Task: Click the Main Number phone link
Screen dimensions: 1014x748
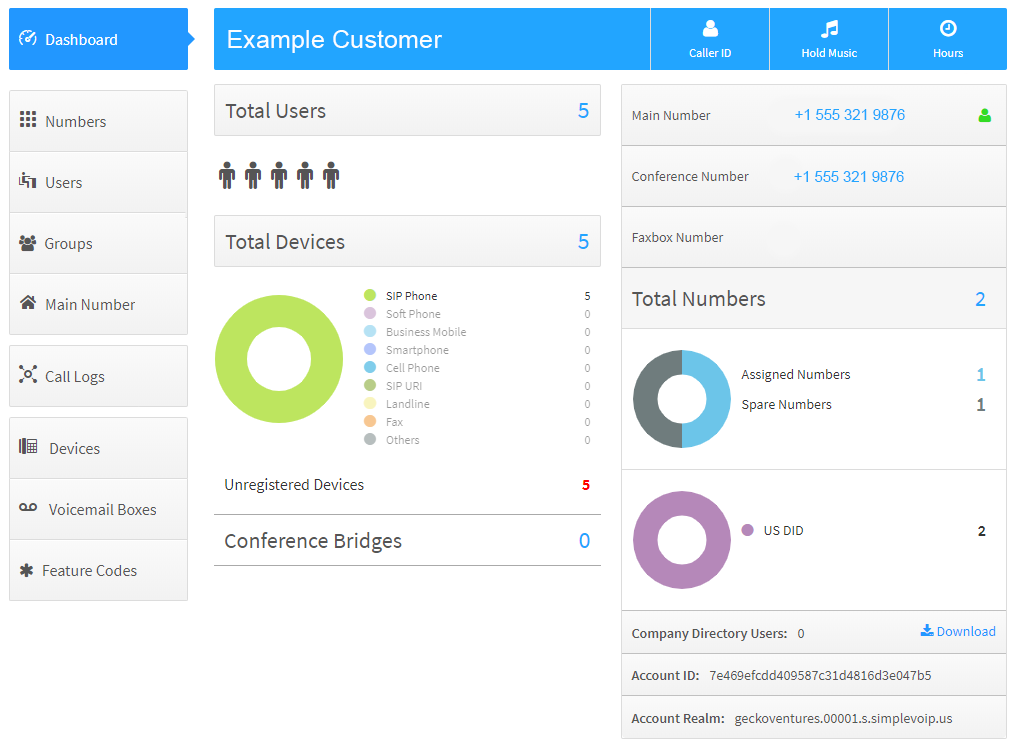Action: tap(849, 115)
